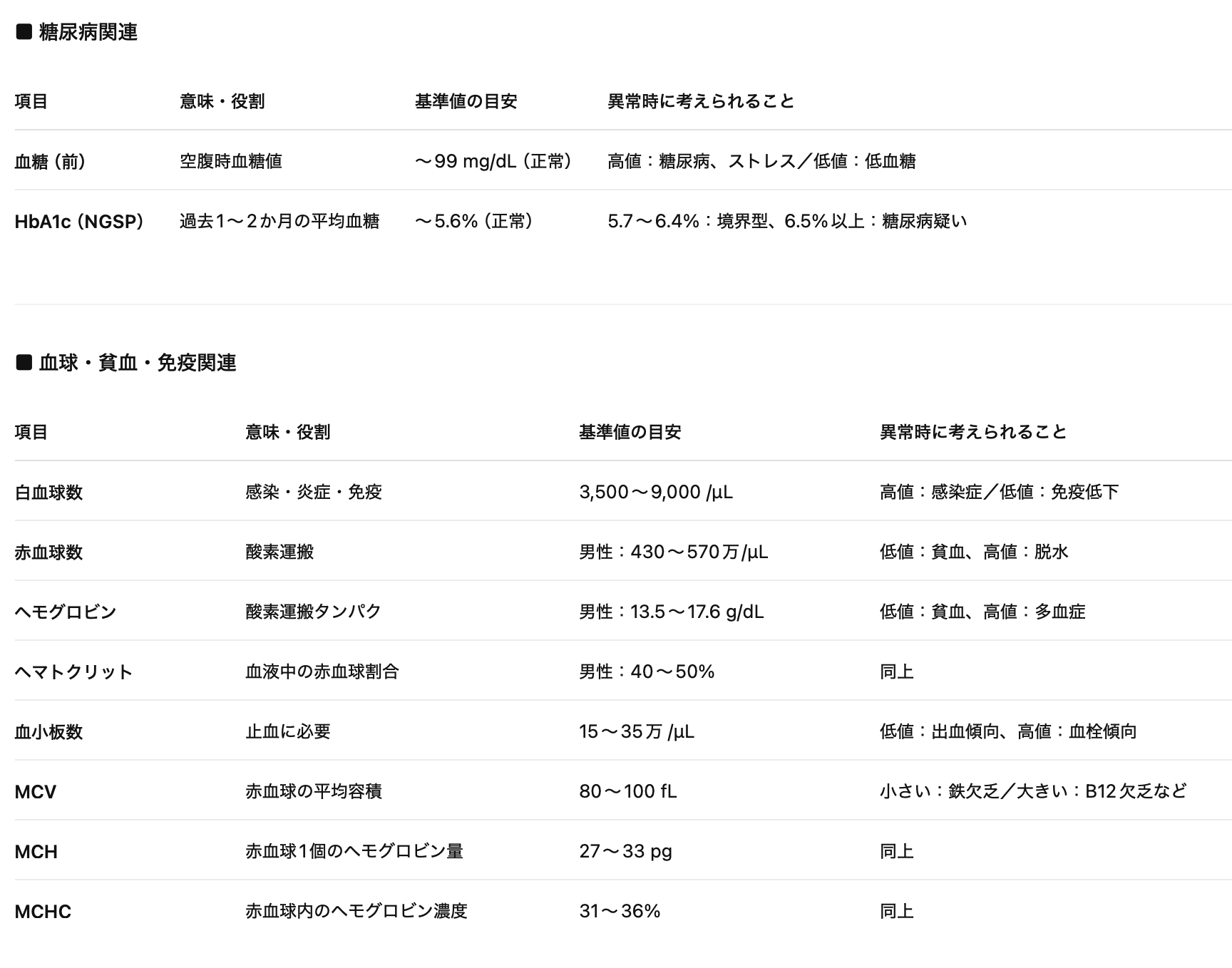Click the black square icon beside 血球・貧血・免疫関連
The width and height of the screenshot is (1232, 968).
pos(25,363)
